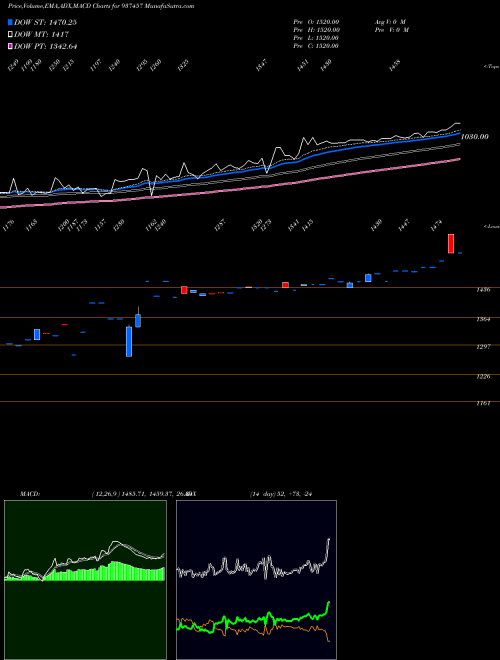Image resolution: width=500 pixels, height=660 pixels.
Task: Click the 1297 price level label
Action: coord(483,347)
